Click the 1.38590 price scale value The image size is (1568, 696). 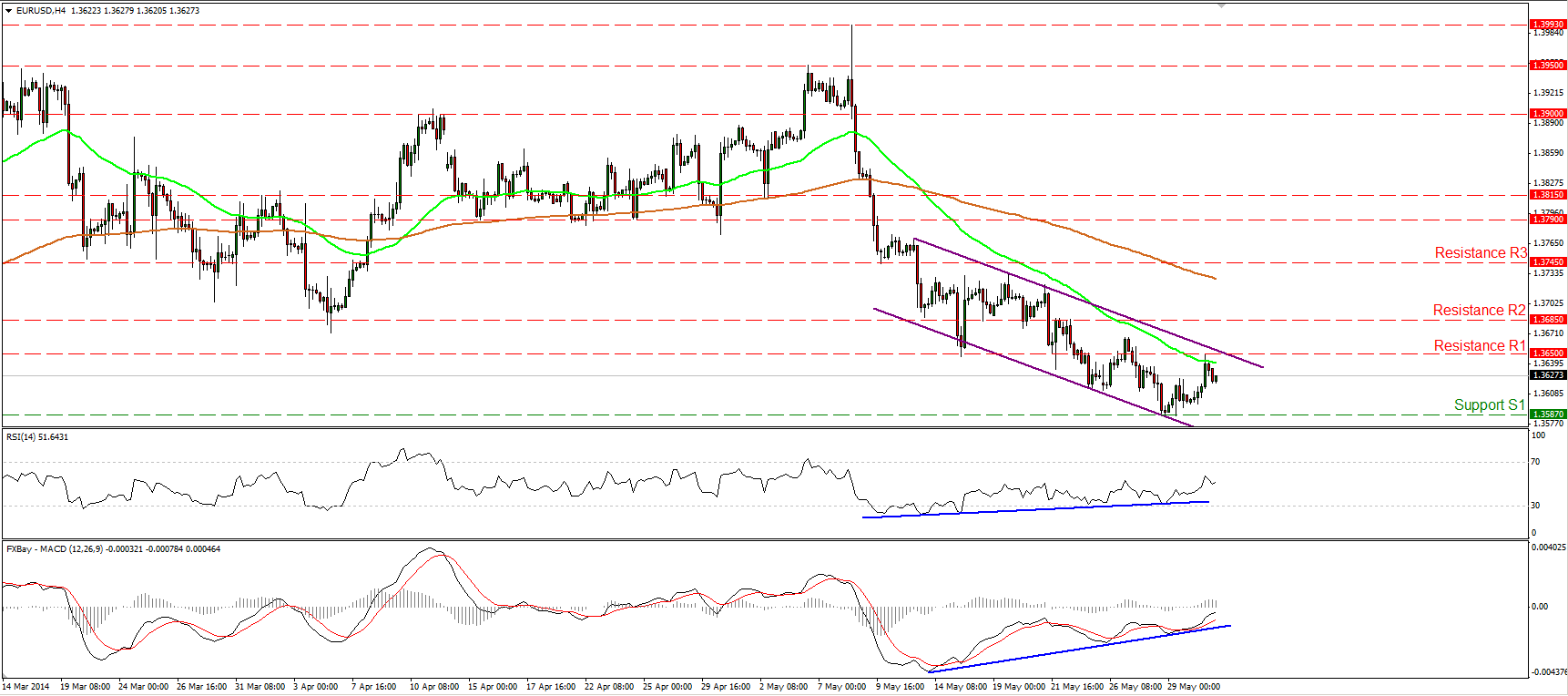[1548, 153]
